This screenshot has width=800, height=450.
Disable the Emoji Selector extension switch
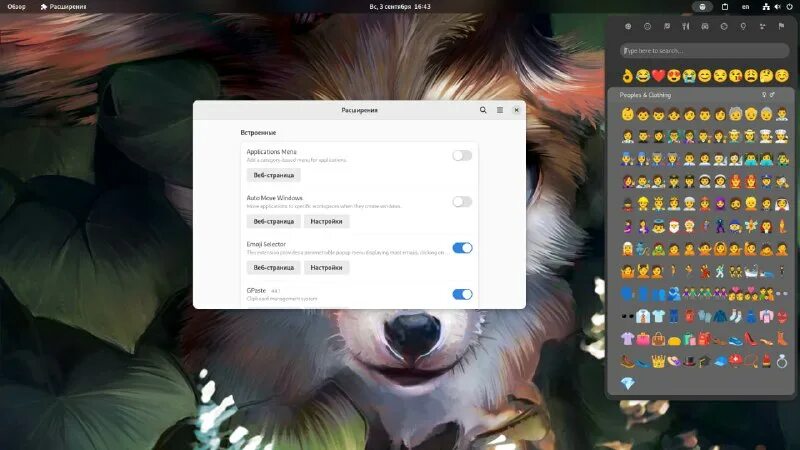click(x=462, y=248)
